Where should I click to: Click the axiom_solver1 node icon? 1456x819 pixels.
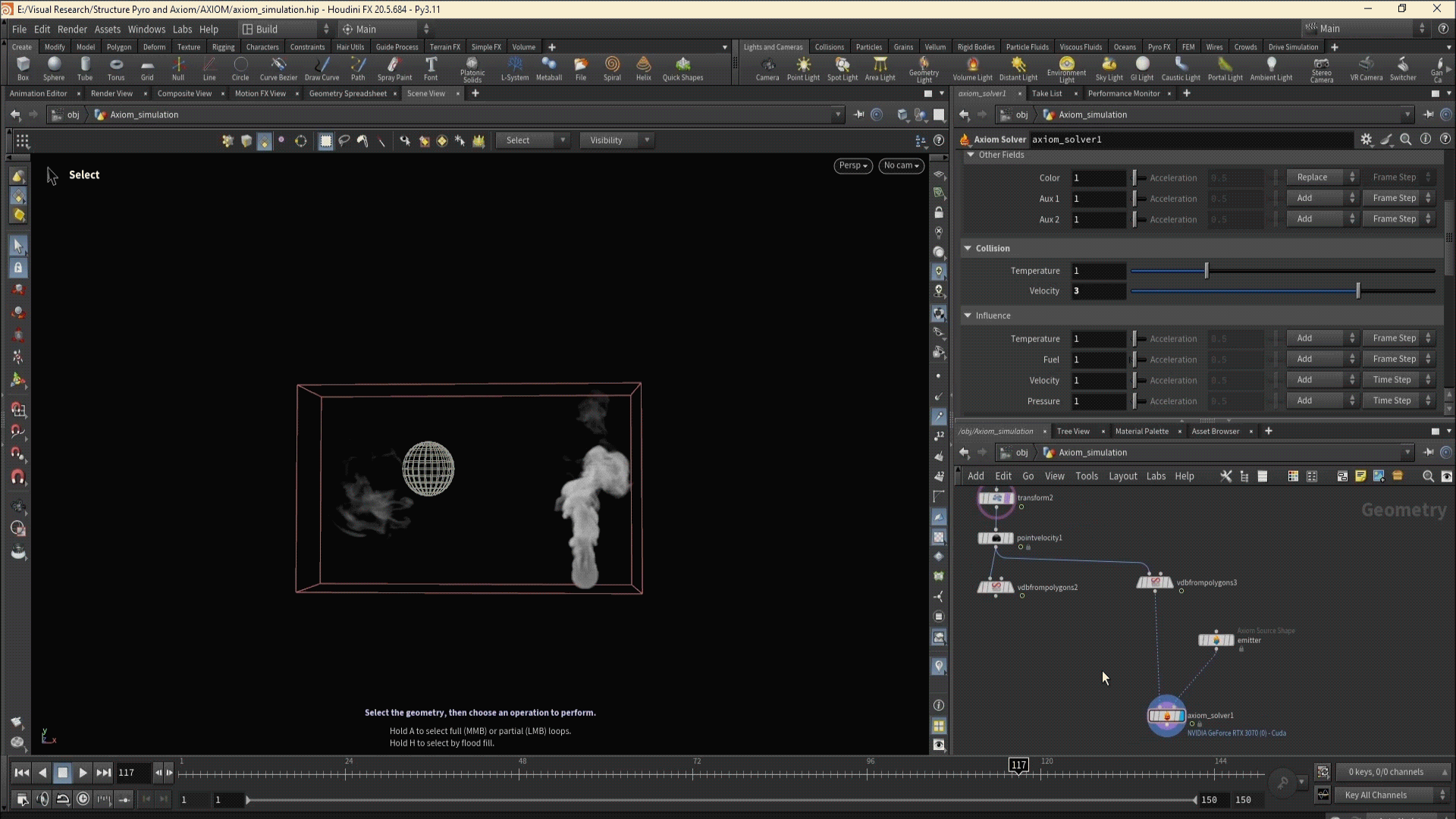point(1166,715)
